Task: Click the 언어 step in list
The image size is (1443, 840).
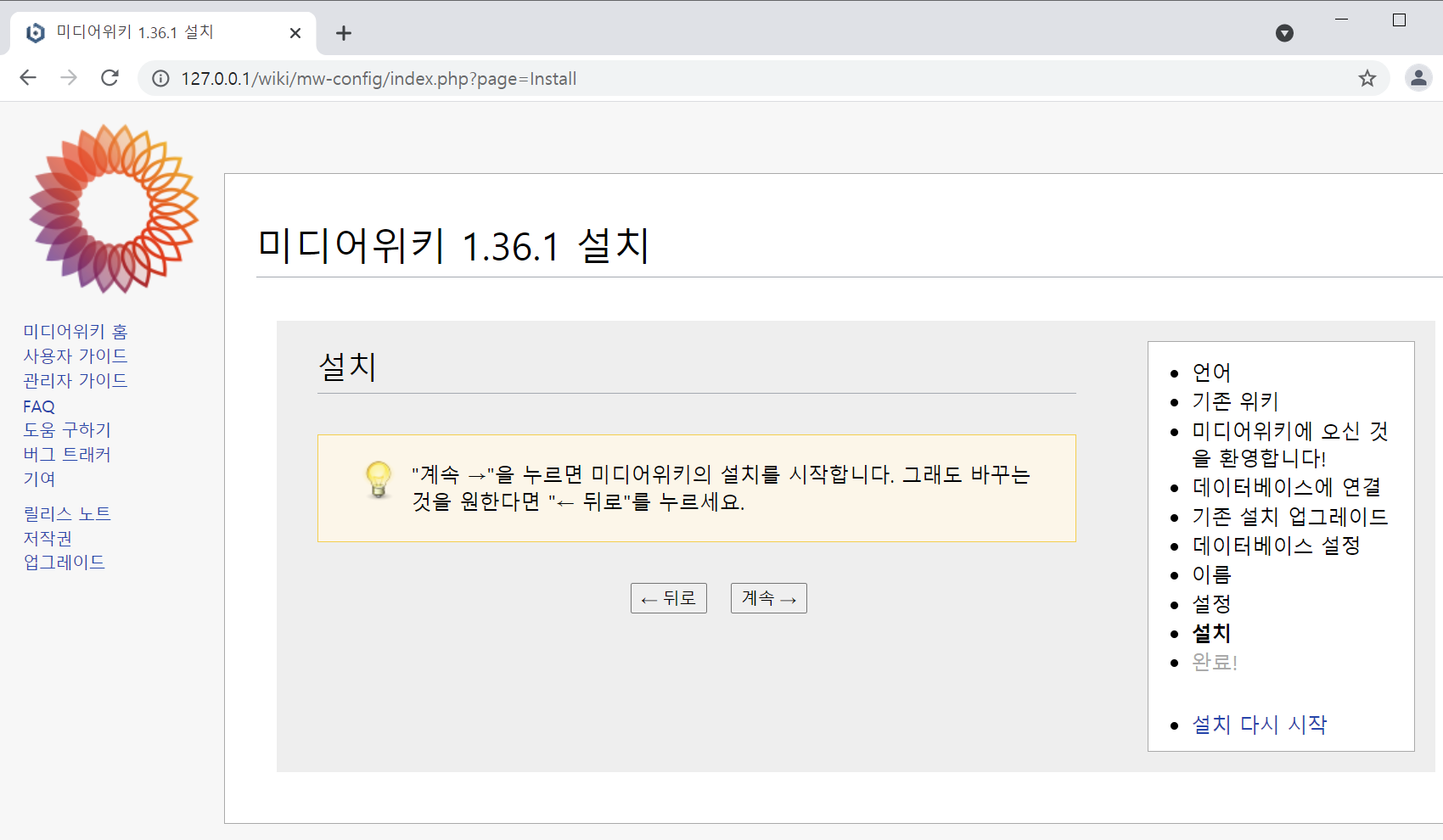Action: (x=1211, y=372)
